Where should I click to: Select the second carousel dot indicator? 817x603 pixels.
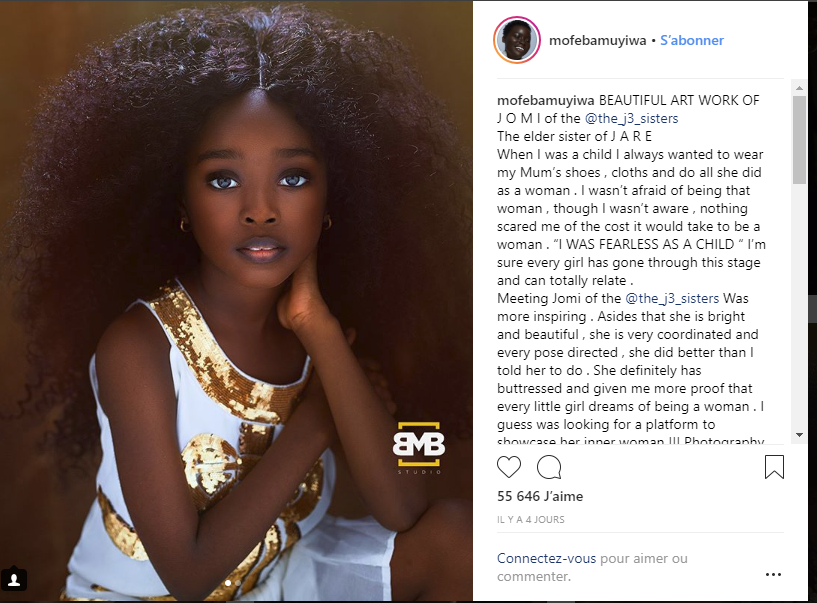[238, 583]
